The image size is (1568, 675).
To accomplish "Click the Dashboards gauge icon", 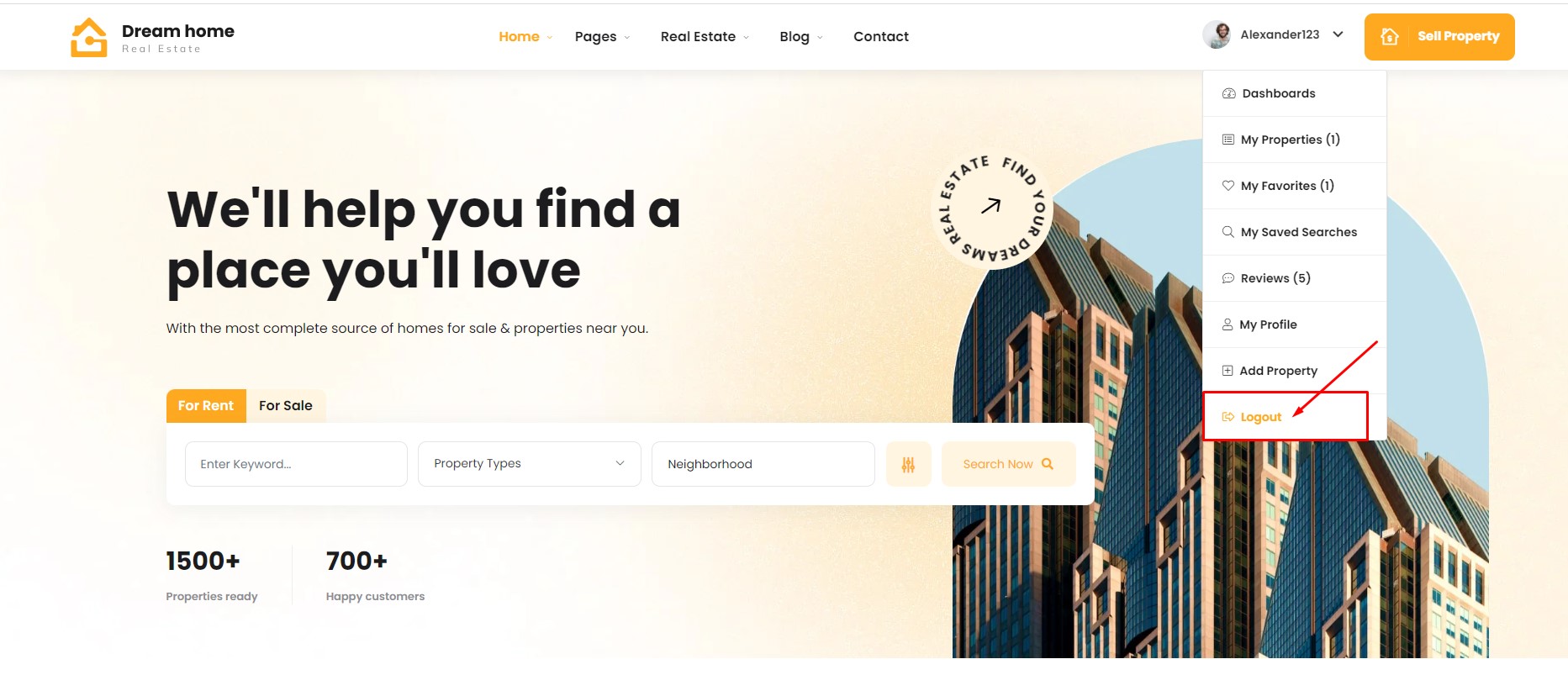I will (1228, 93).
